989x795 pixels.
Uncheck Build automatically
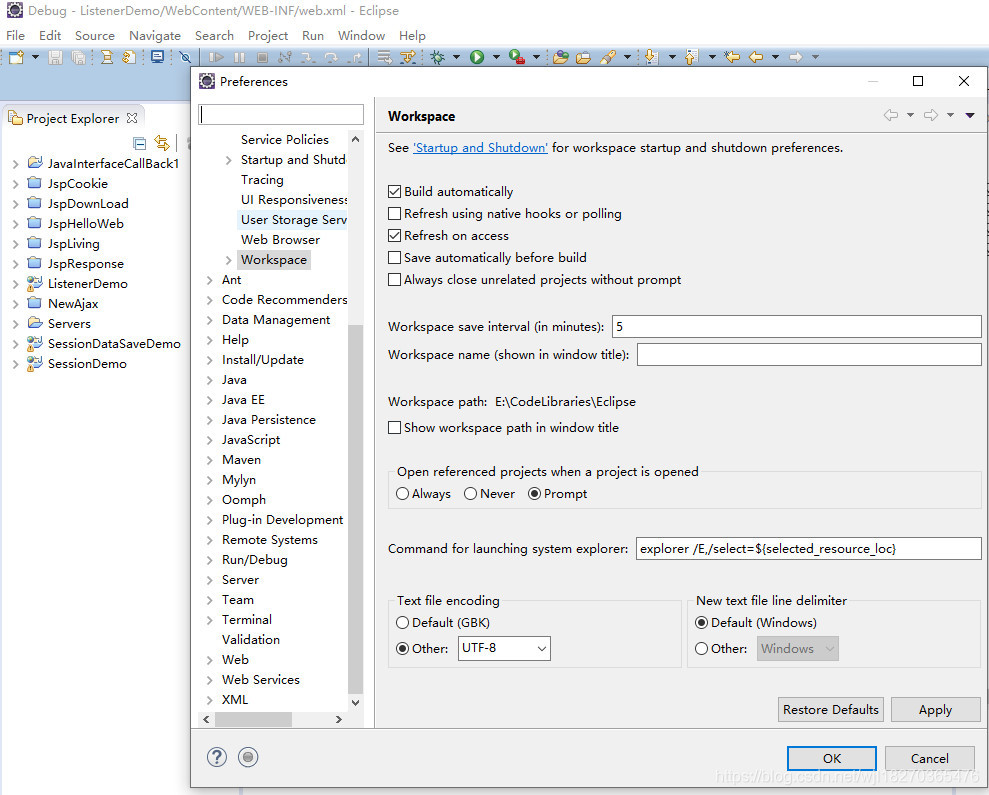[x=394, y=191]
